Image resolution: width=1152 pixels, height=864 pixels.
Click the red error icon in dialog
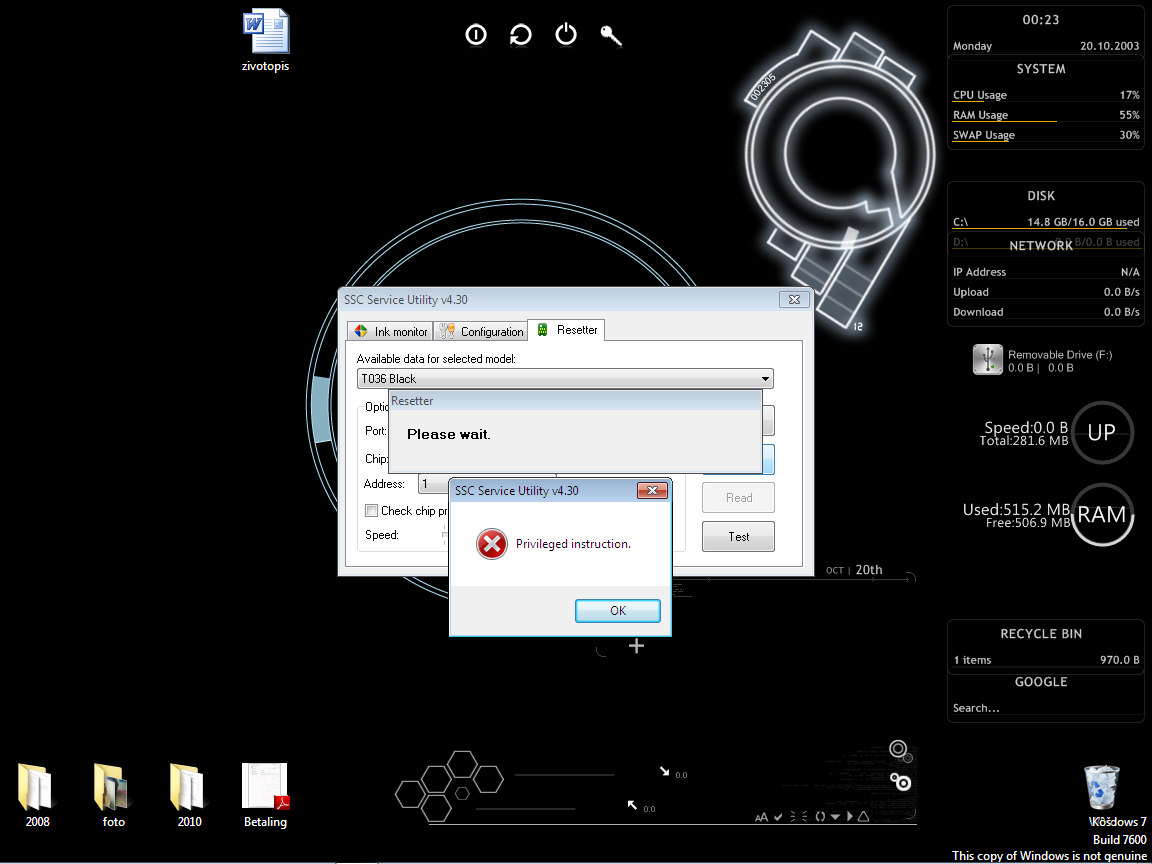pyautogui.click(x=491, y=544)
